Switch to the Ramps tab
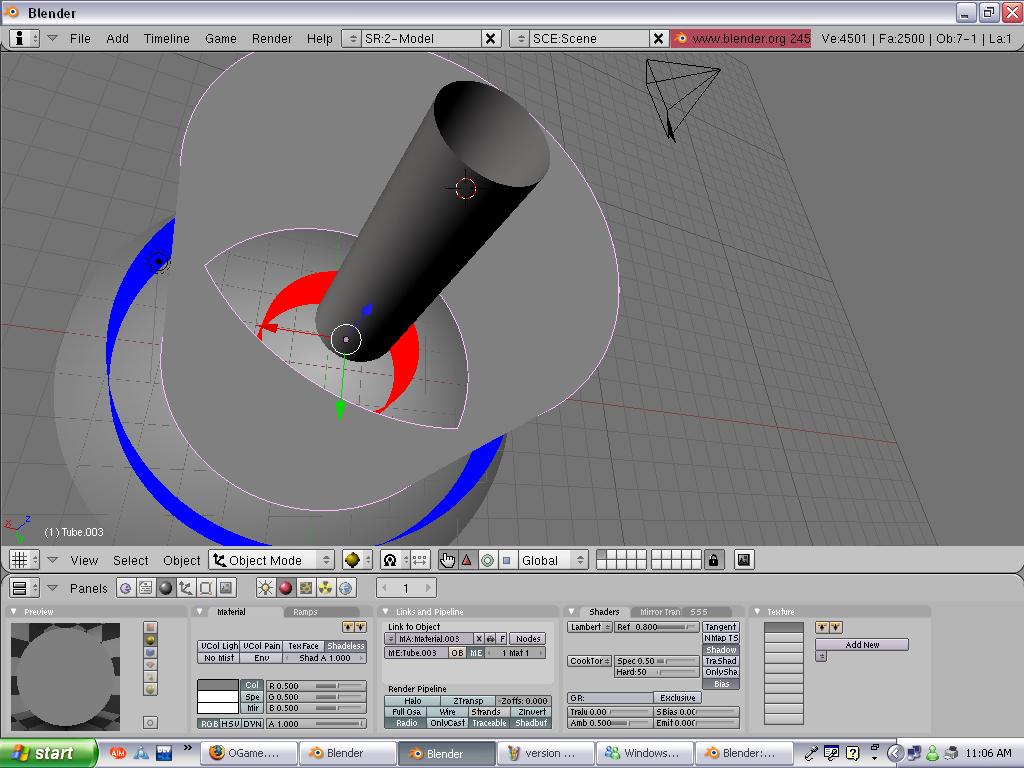 point(305,612)
